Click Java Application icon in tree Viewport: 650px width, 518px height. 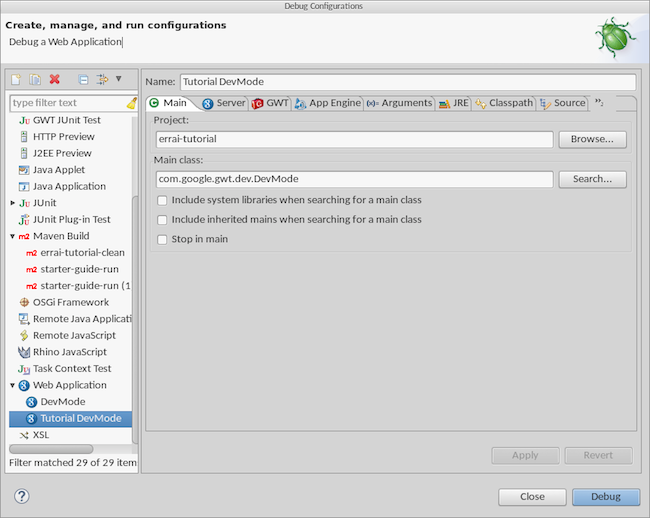pyautogui.click(x=24, y=186)
